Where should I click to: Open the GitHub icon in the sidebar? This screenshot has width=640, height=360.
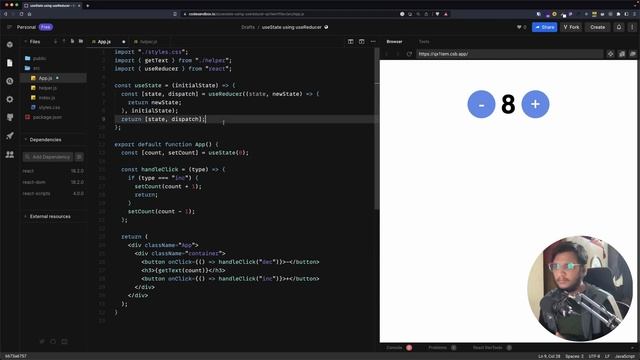point(10,118)
